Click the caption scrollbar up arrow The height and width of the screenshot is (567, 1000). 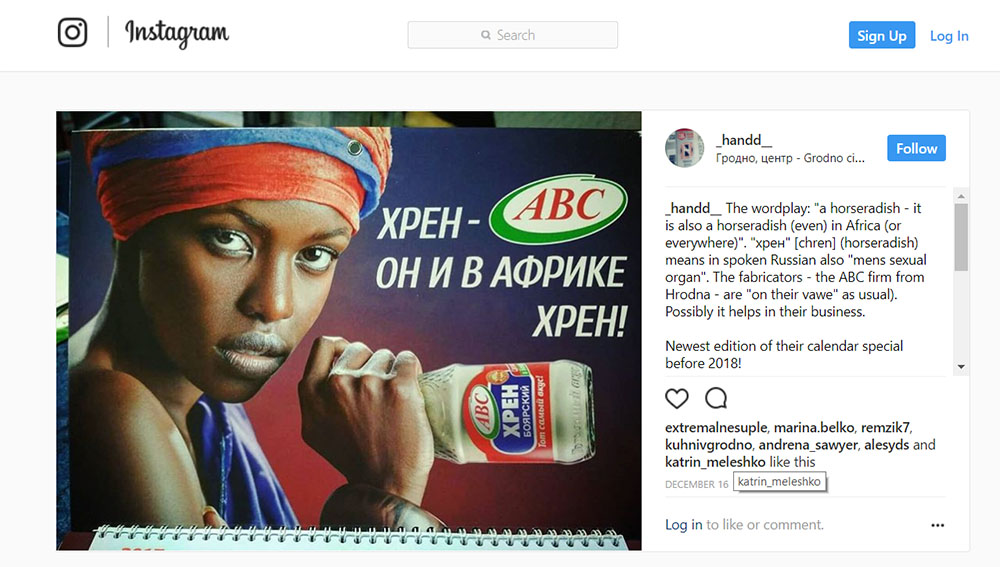pyautogui.click(x=961, y=196)
